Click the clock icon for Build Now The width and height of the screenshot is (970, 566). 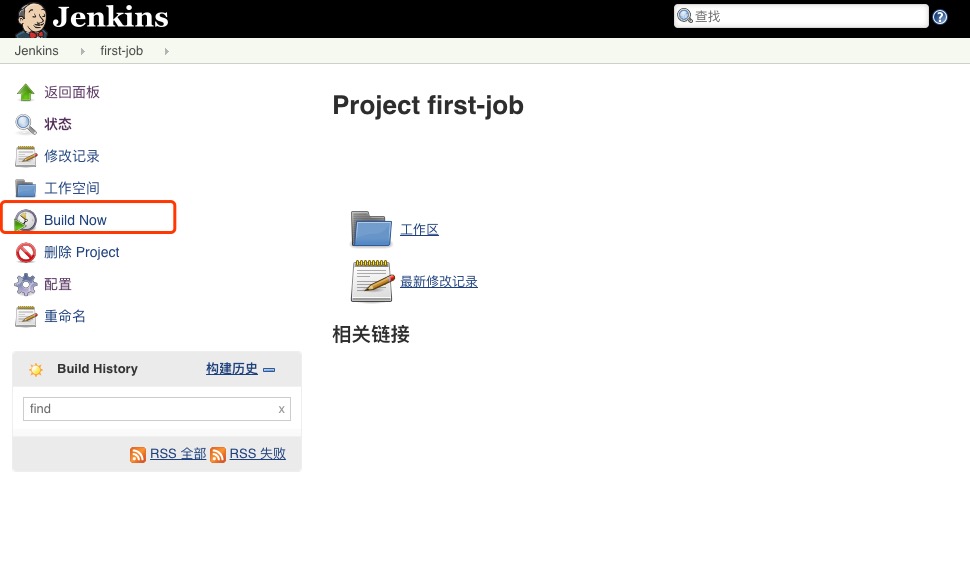click(x=25, y=220)
